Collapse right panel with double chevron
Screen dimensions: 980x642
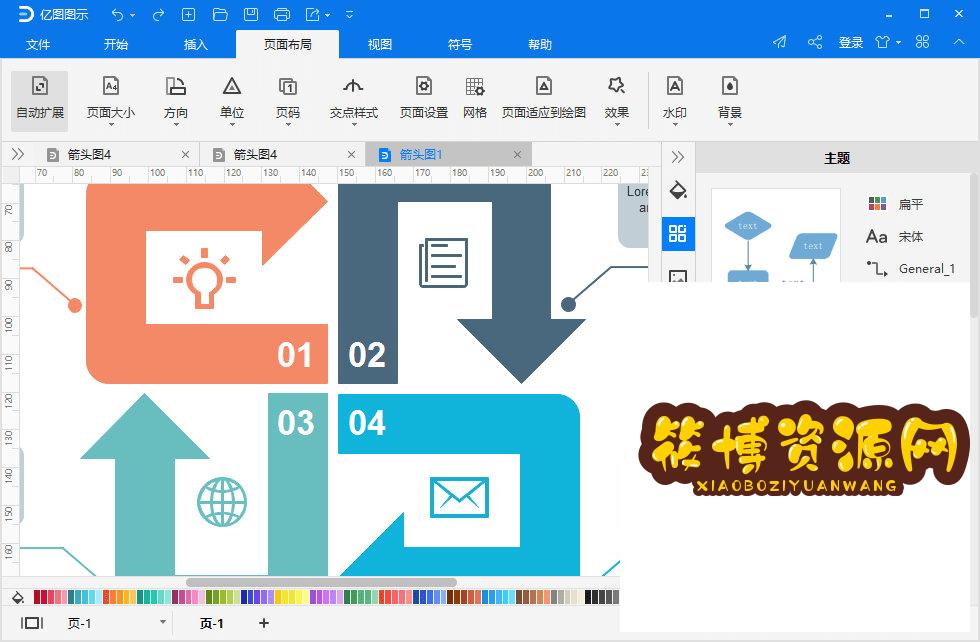point(678,157)
